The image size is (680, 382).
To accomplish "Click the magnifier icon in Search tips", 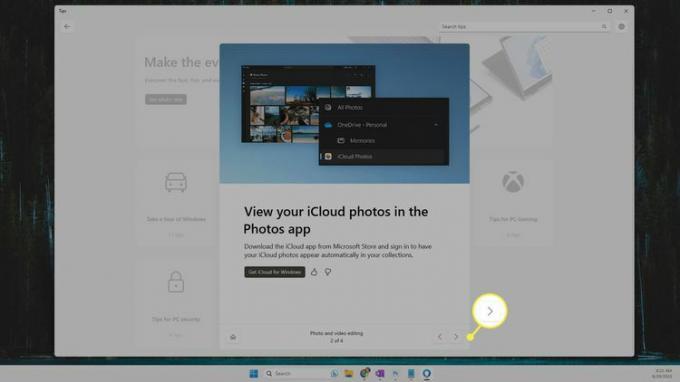I will pyautogui.click(x=604, y=26).
